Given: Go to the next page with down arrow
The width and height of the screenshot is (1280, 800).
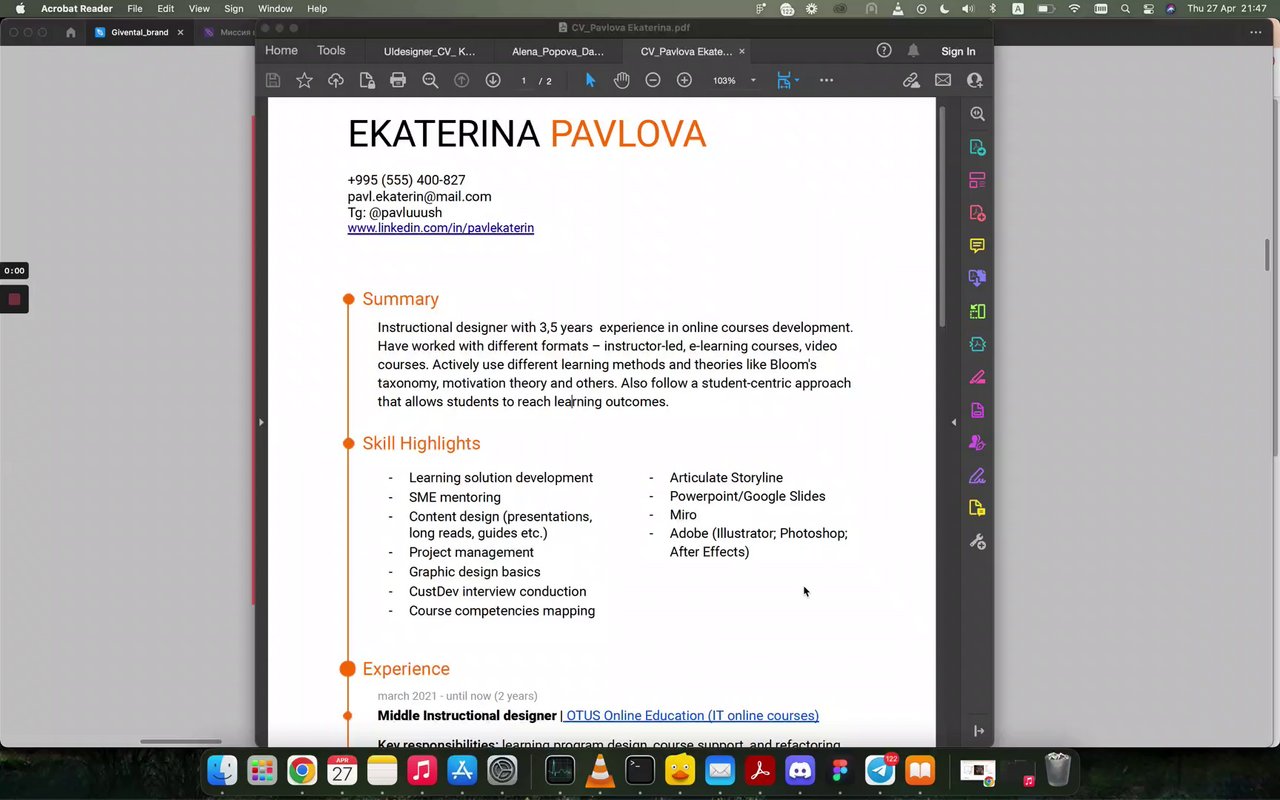Looking at the screenshot, I should click(493, 80).
